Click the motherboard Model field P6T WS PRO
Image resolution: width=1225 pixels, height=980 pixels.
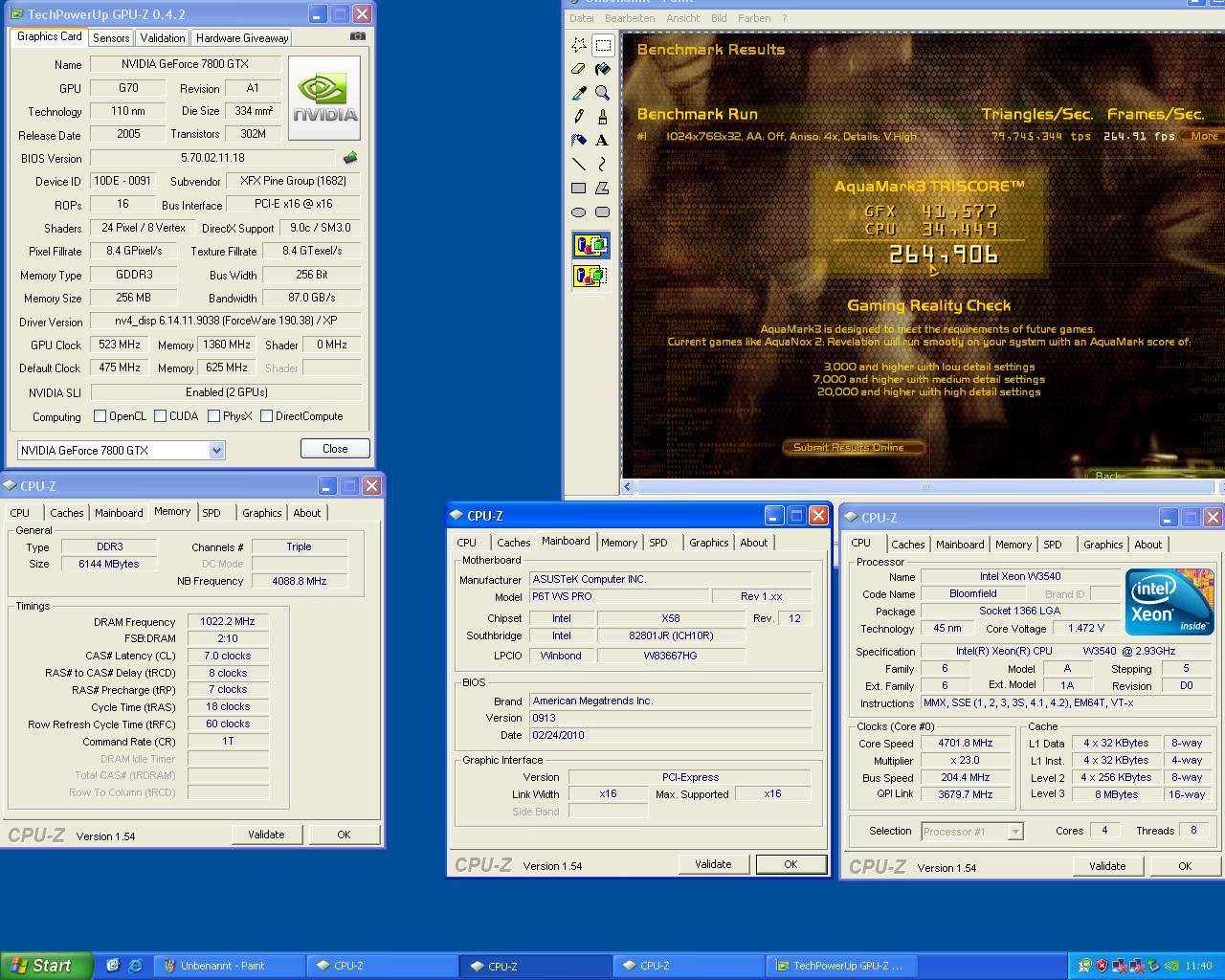[619, 596]
